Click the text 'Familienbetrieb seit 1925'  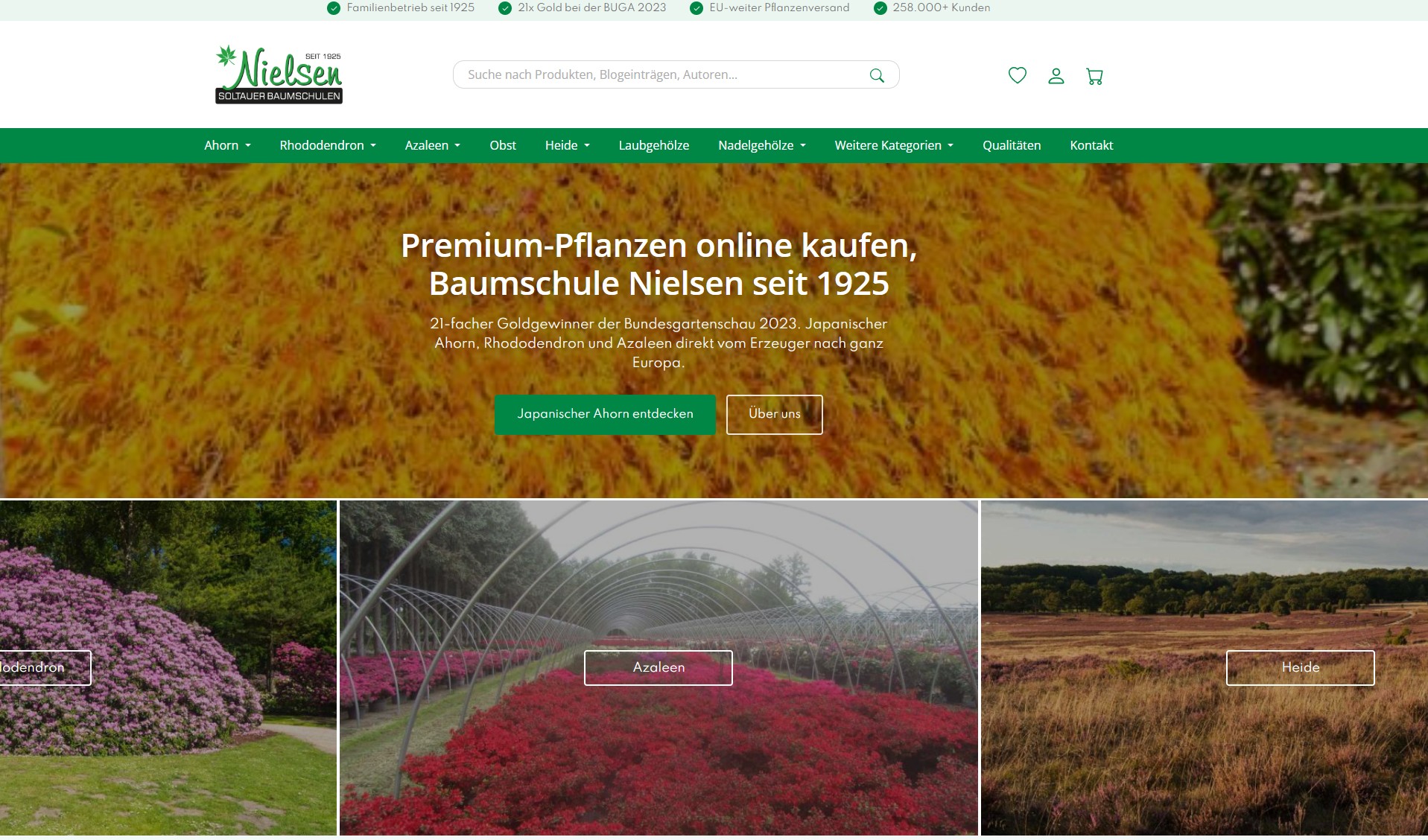[410, 8]
